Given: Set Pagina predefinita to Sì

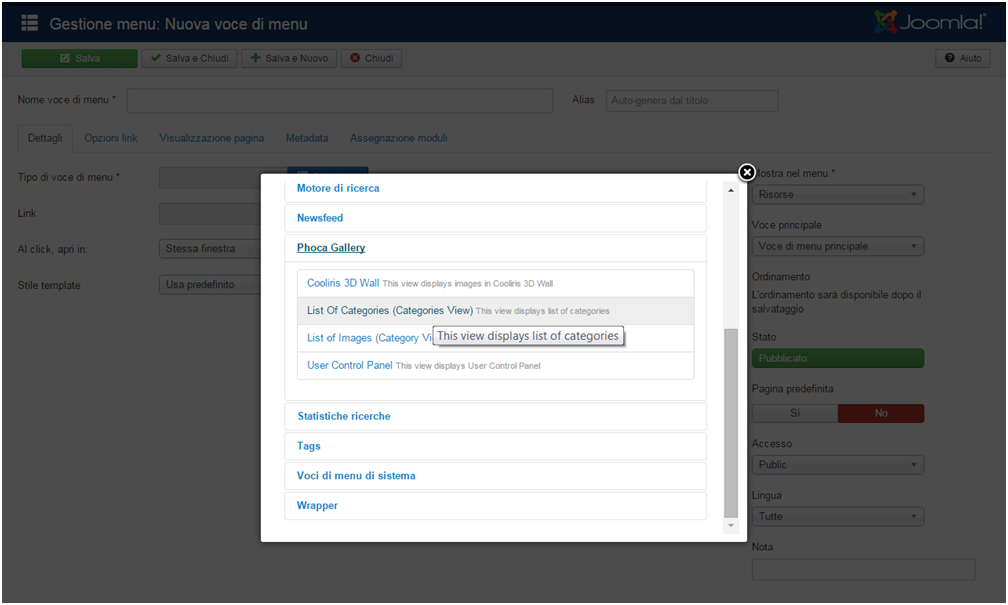Looking at the screenshot, I should pyautogui.click(x=795, y=413).
